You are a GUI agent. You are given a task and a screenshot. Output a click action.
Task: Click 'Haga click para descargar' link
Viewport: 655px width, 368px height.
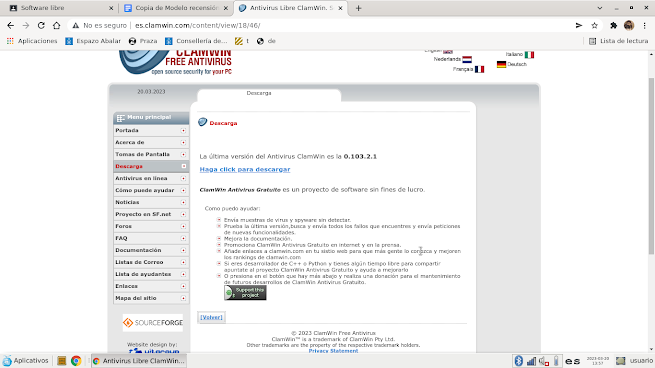[245, 170]
